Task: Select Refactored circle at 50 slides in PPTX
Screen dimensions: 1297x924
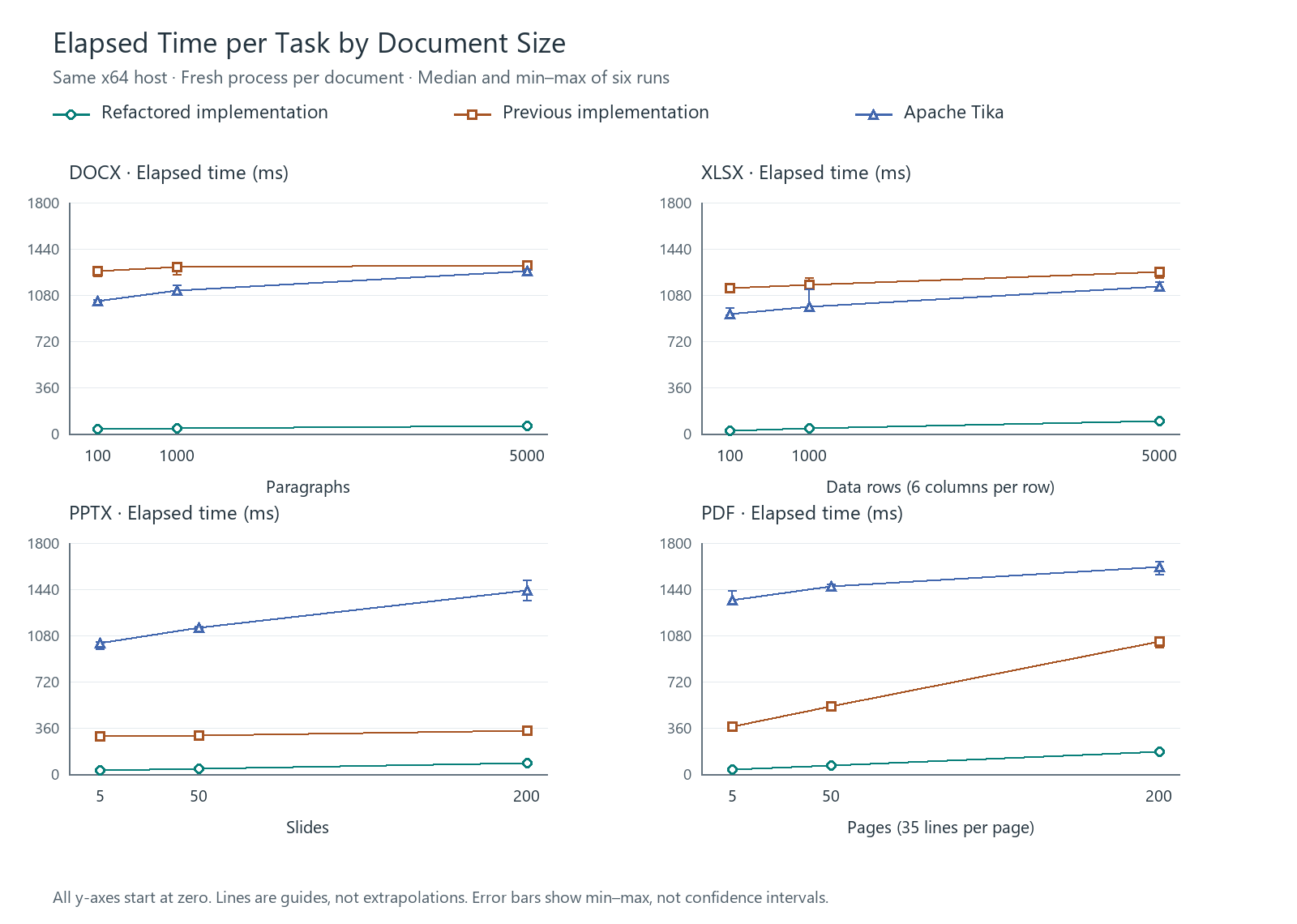Action: coord(199,768)
